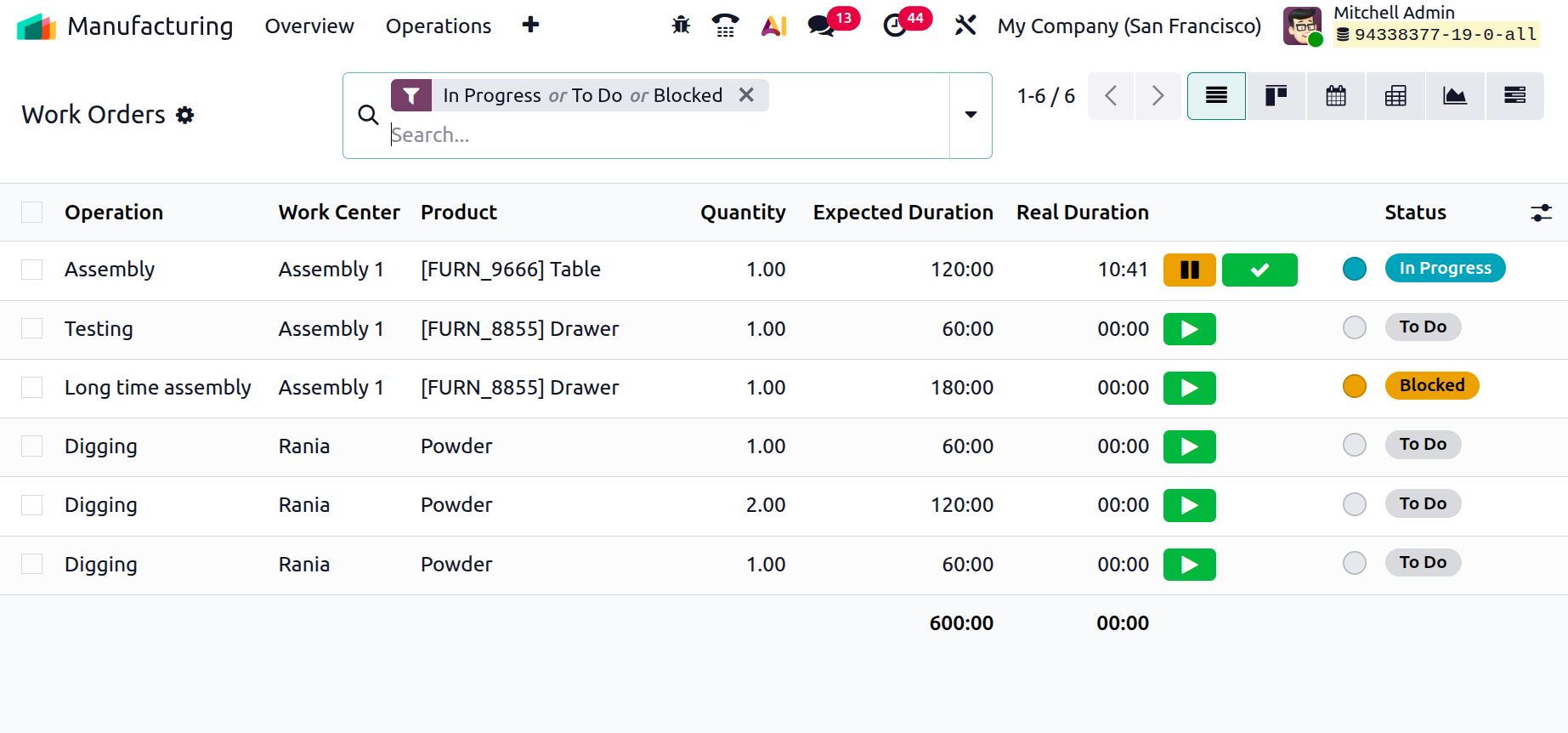Switch to Gantt view
The image size is (1568, 733).
(1514, 96)
